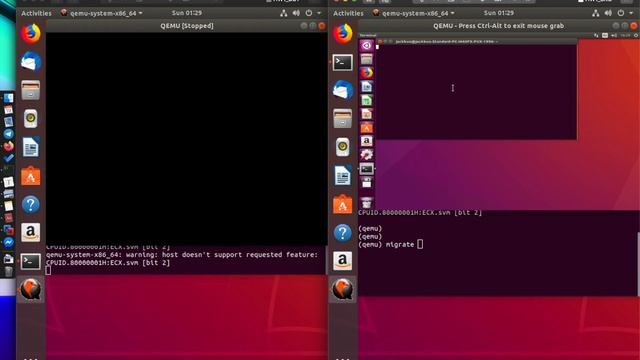Select the QEMU app icon in left dock
The width and height of the screenshot is (640, 360).
click(x=31, y=289)
